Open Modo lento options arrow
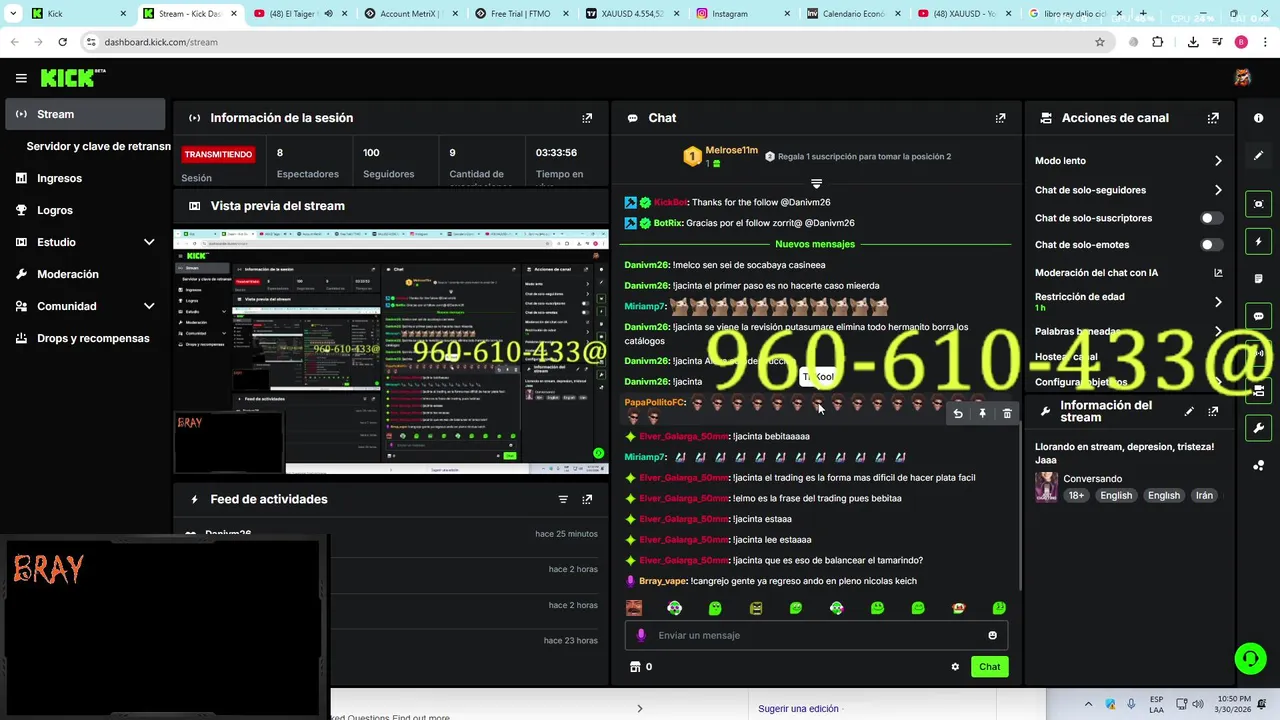Viewport: 1280px width, 720px height. [1218, 161]
